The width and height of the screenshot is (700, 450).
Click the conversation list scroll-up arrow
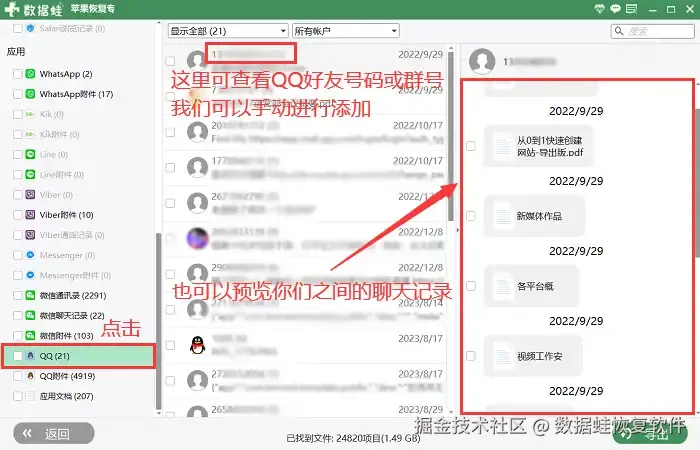click(x=450, y=48)
